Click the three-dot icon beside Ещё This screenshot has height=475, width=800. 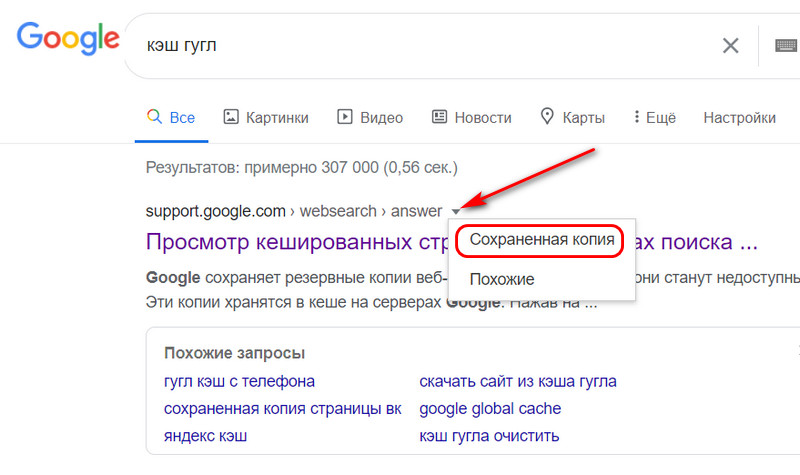637,117
